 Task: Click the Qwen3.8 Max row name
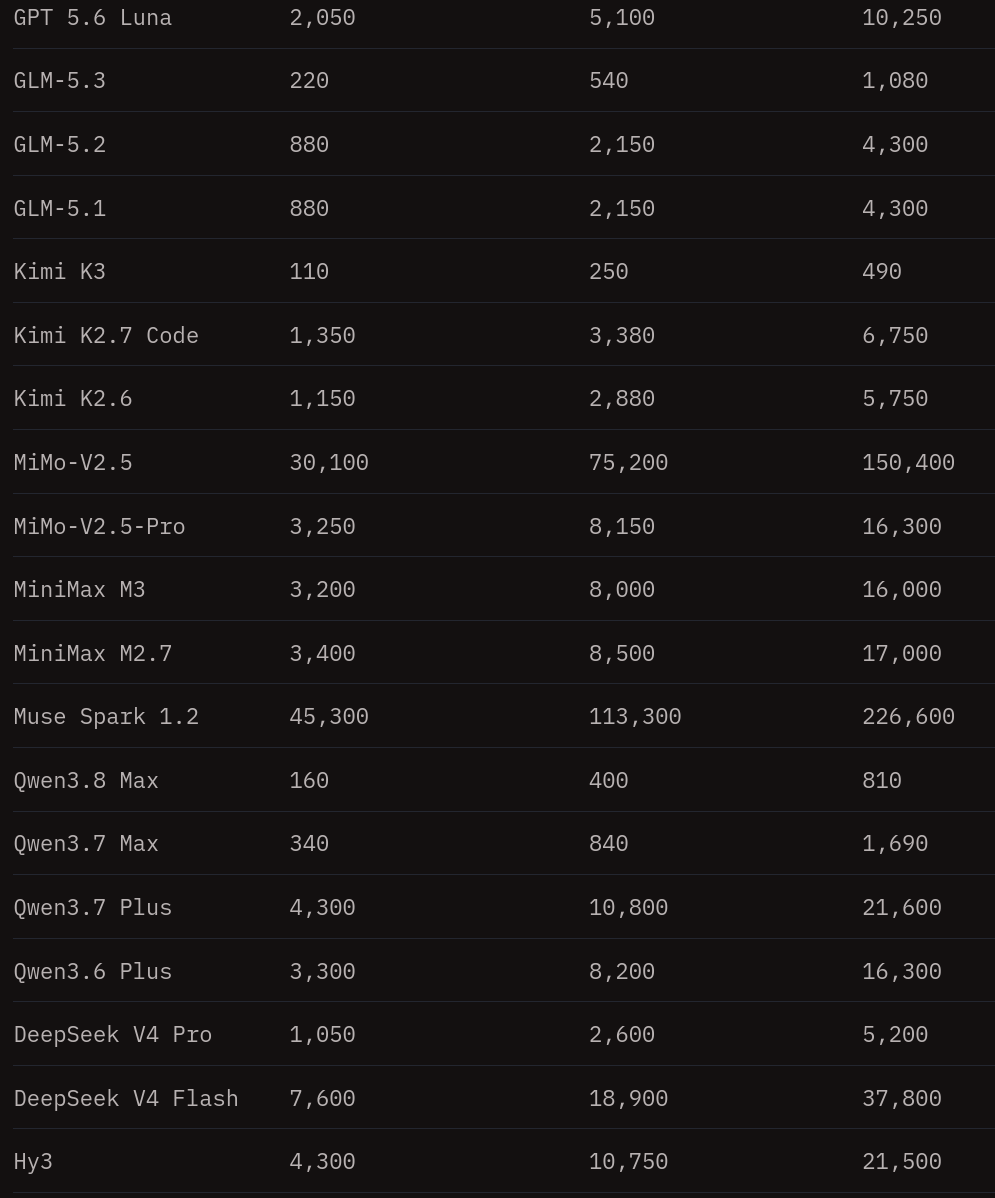pos(86,781)
